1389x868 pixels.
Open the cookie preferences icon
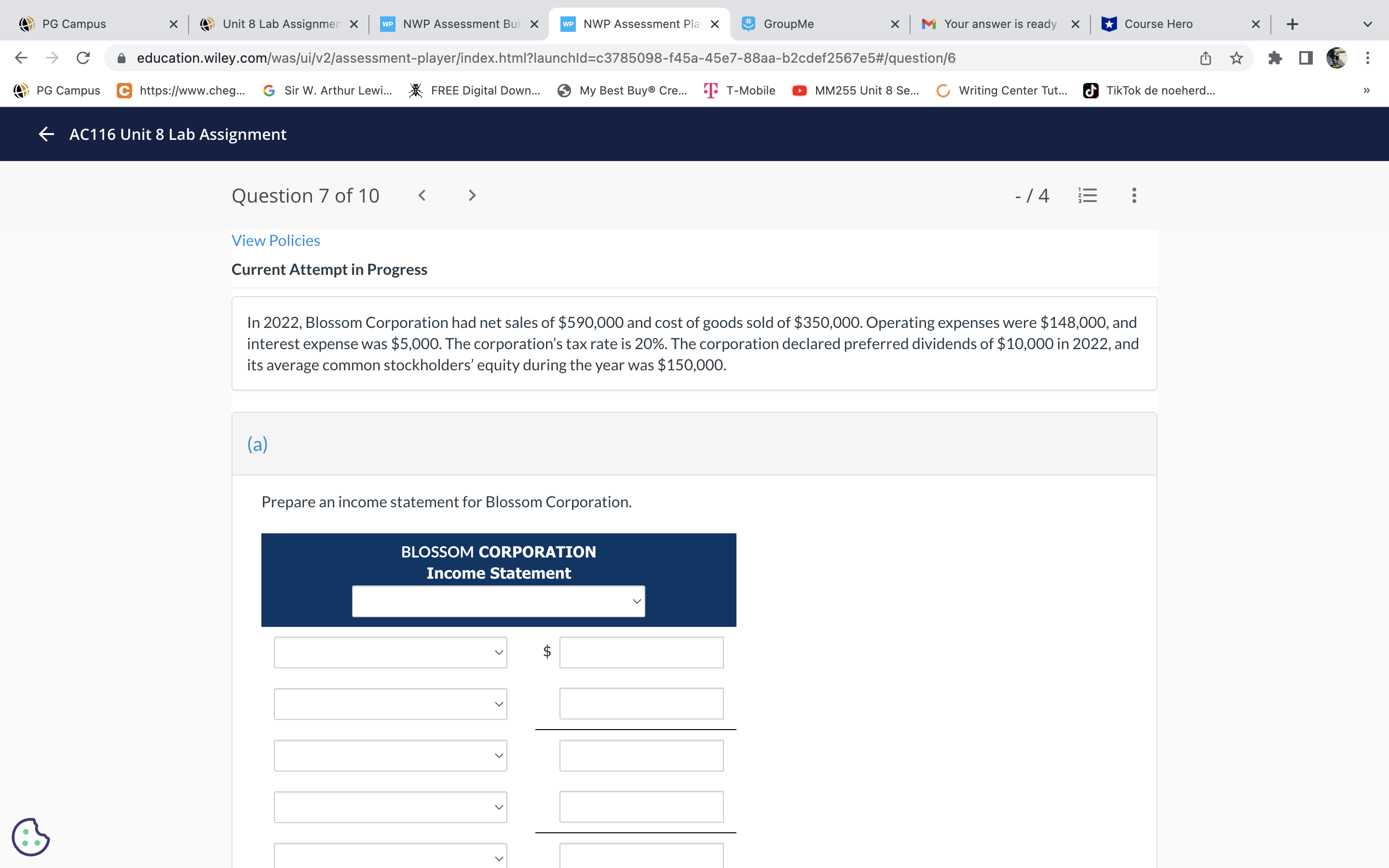pos(30,837)
